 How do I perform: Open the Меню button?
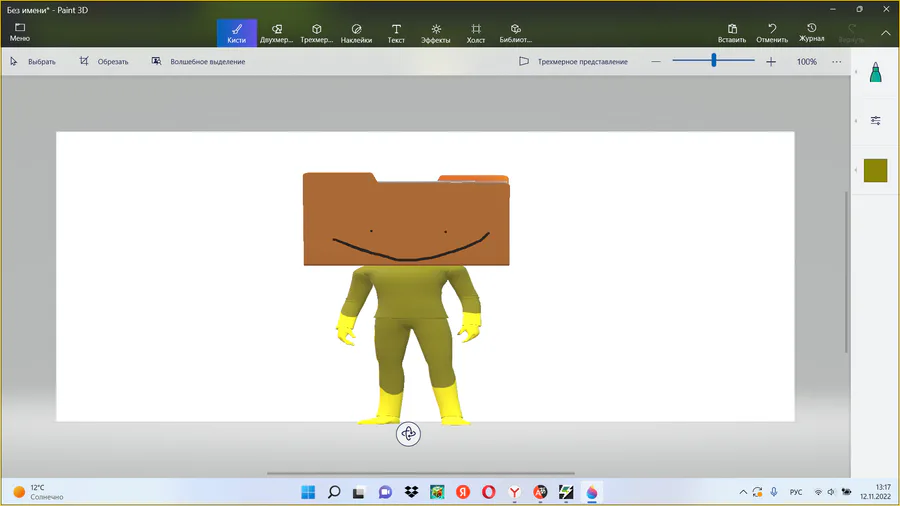coord(20,33)
